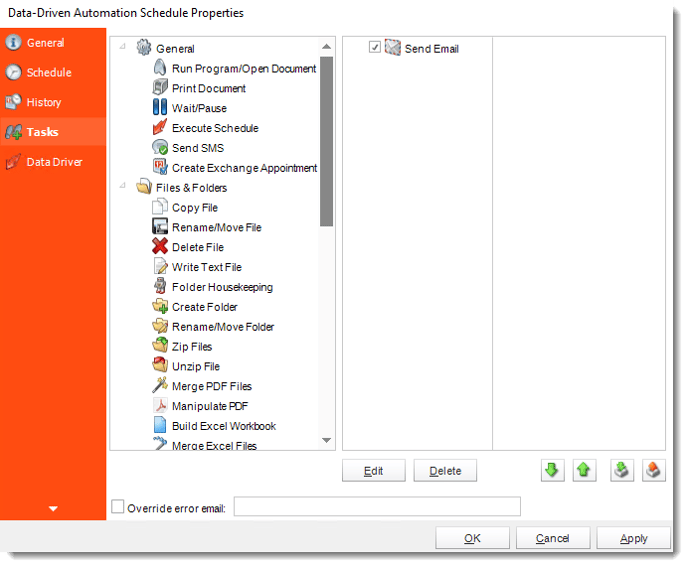Click the Rename/Move File icon
Viewport: 688px width, 567px height.
click(160, 226)
